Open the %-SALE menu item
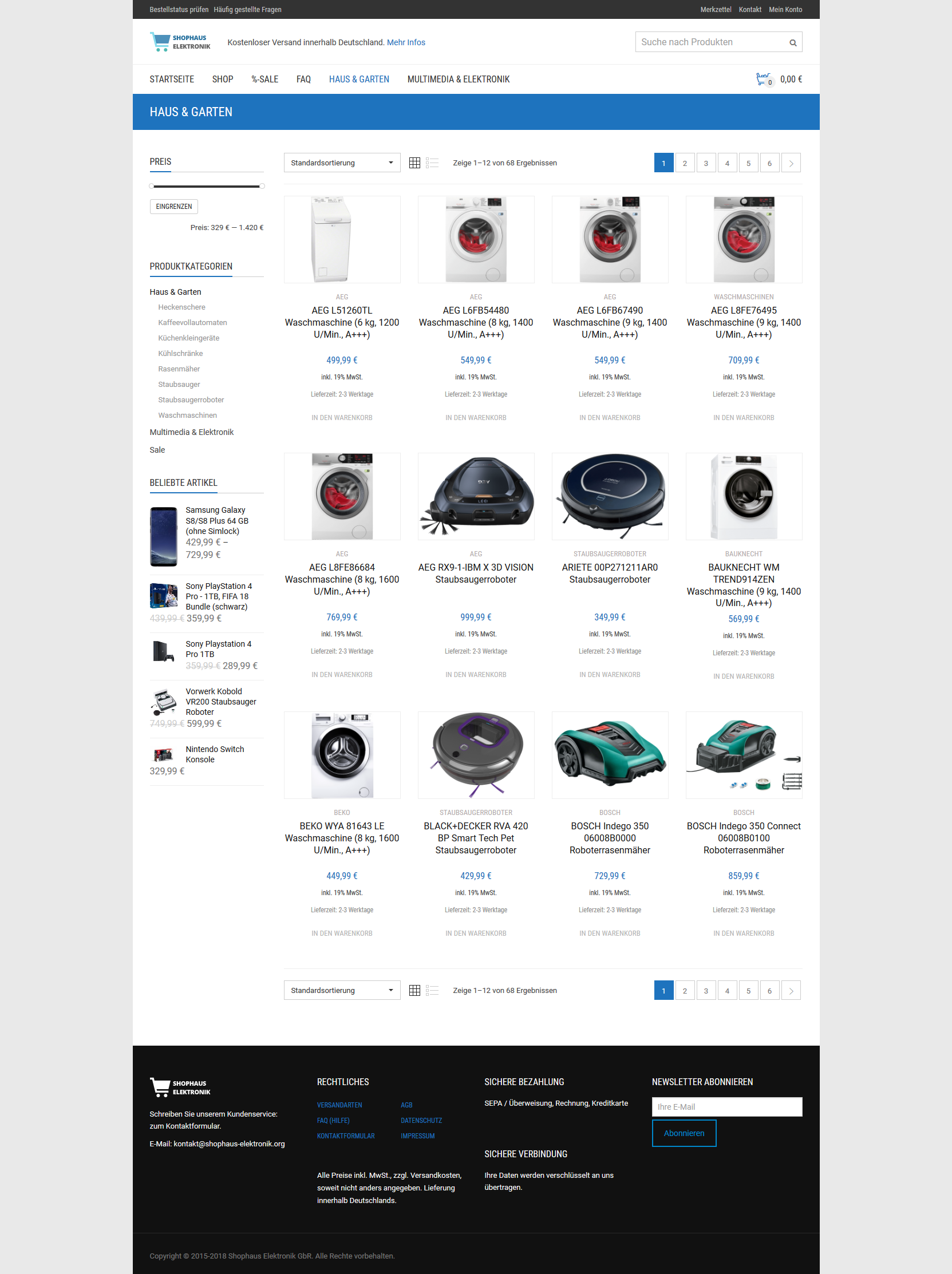Screen dimensions: 952x1274 (x=265, y=80)
